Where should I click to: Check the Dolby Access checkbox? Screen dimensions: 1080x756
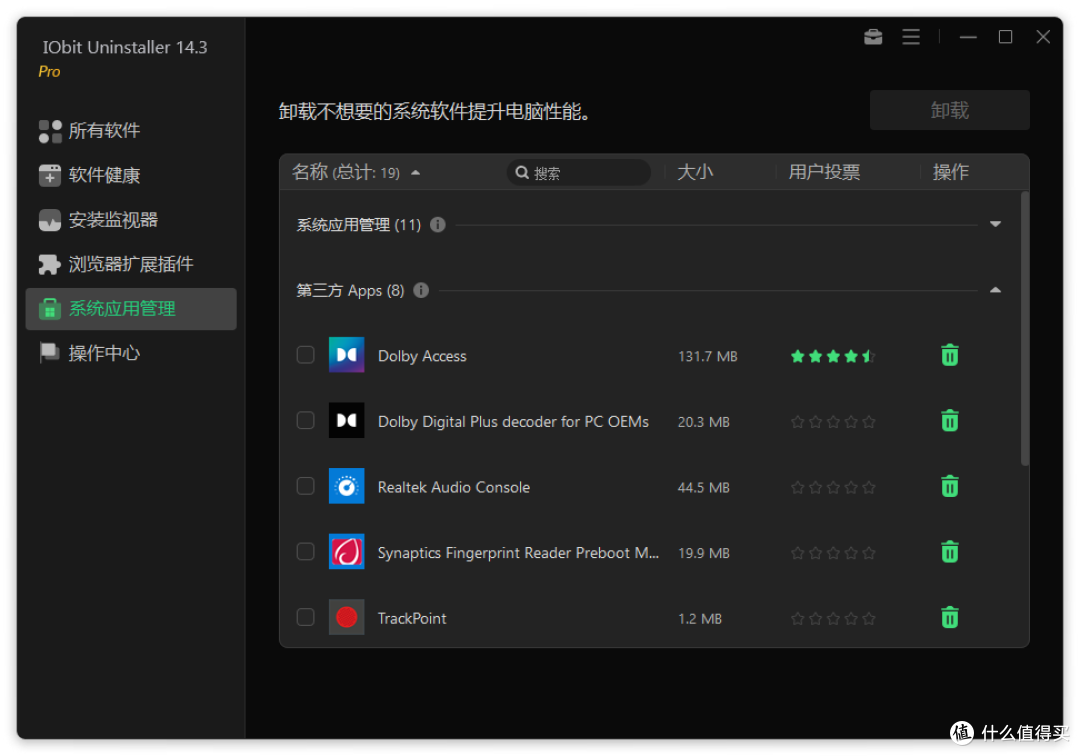point(305,355)
